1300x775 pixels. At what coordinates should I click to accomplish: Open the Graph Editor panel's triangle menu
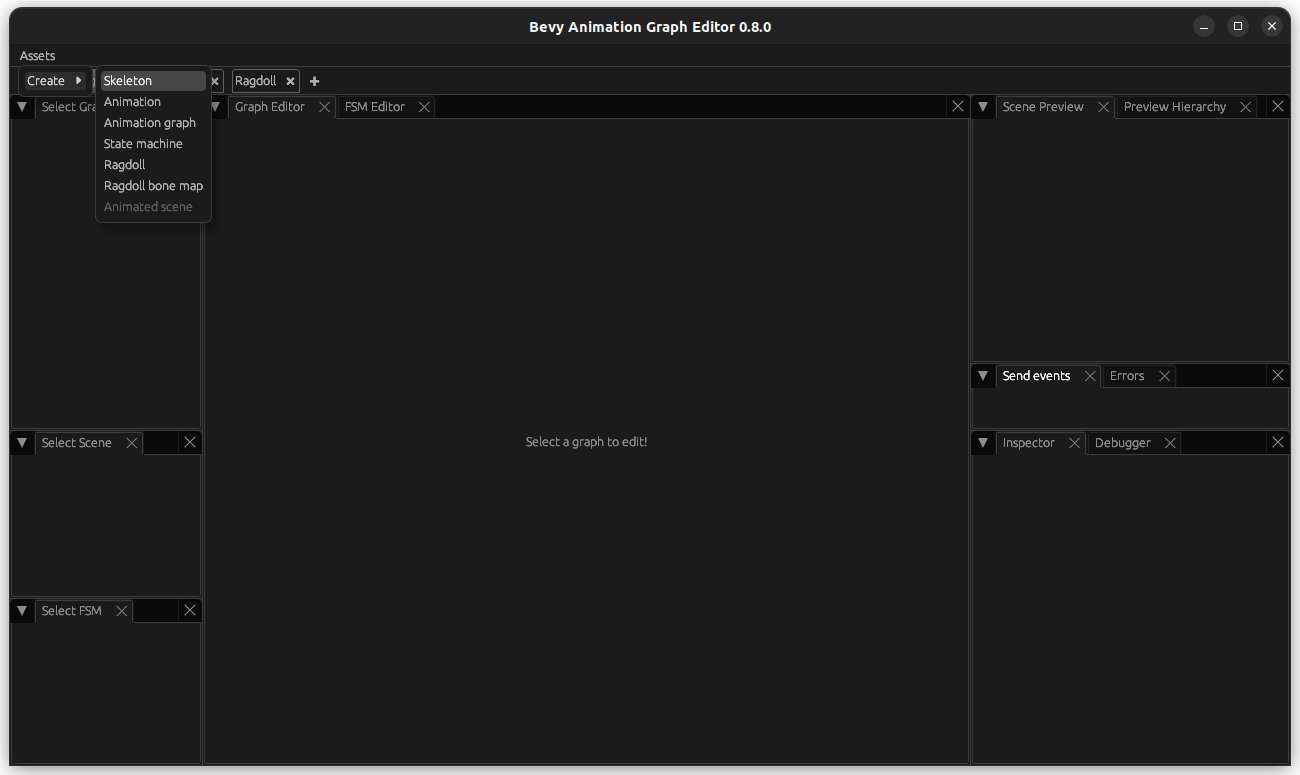[215, 106]
